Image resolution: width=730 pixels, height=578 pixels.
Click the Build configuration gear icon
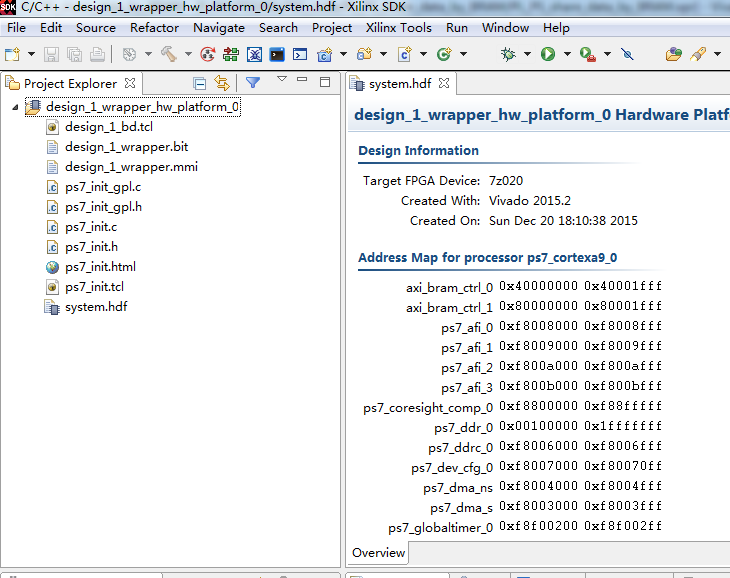129,54
